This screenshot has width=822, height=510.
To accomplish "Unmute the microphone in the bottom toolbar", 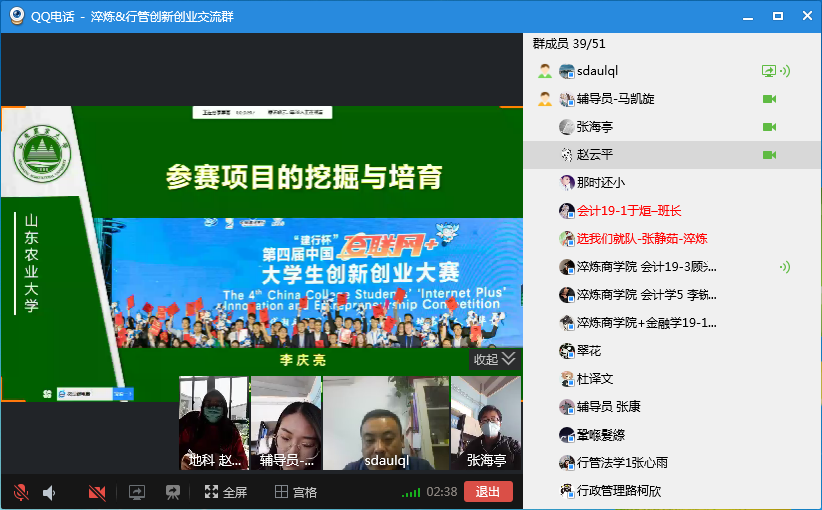I will (20, 492).
